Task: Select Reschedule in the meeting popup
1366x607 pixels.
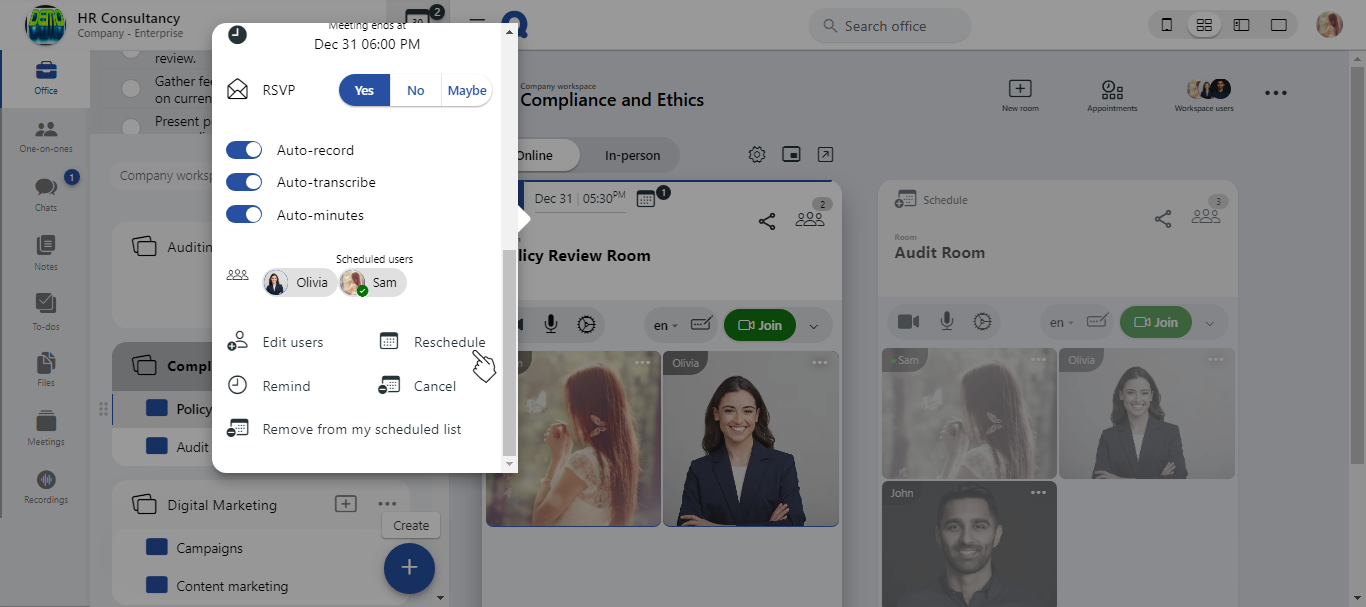Action: (448, 342)
